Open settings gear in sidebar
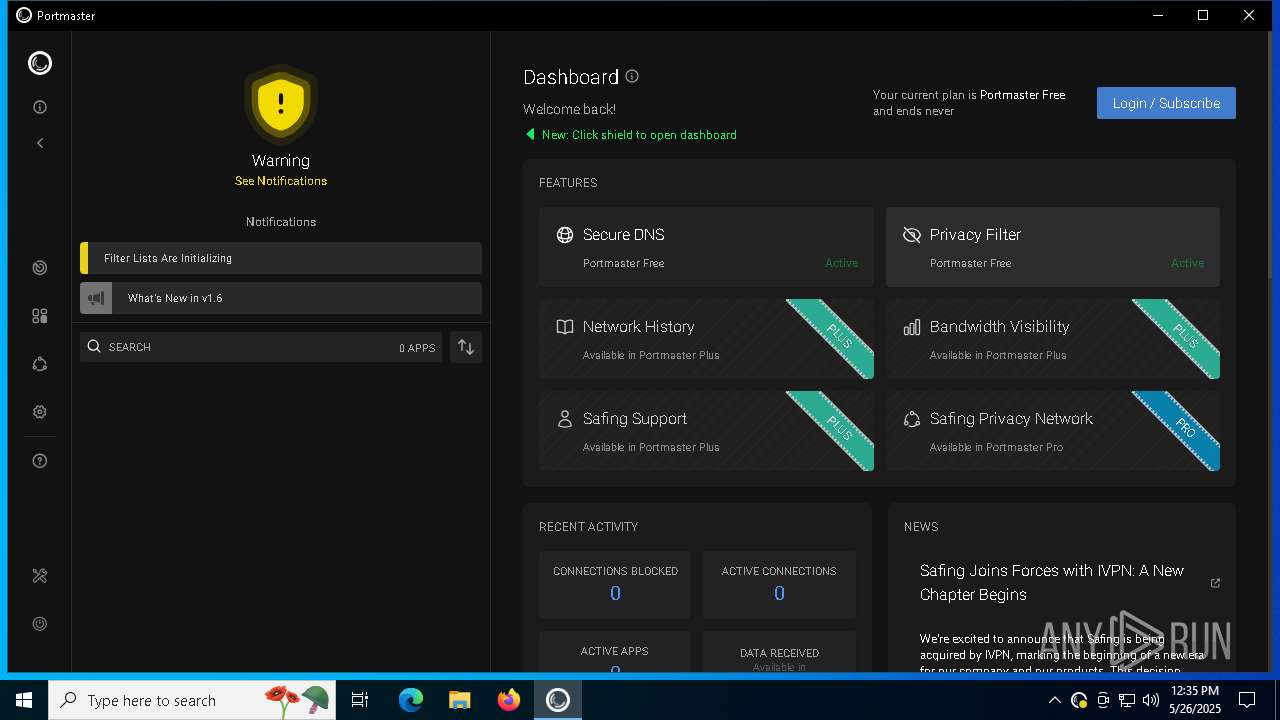 pos(40,412)
